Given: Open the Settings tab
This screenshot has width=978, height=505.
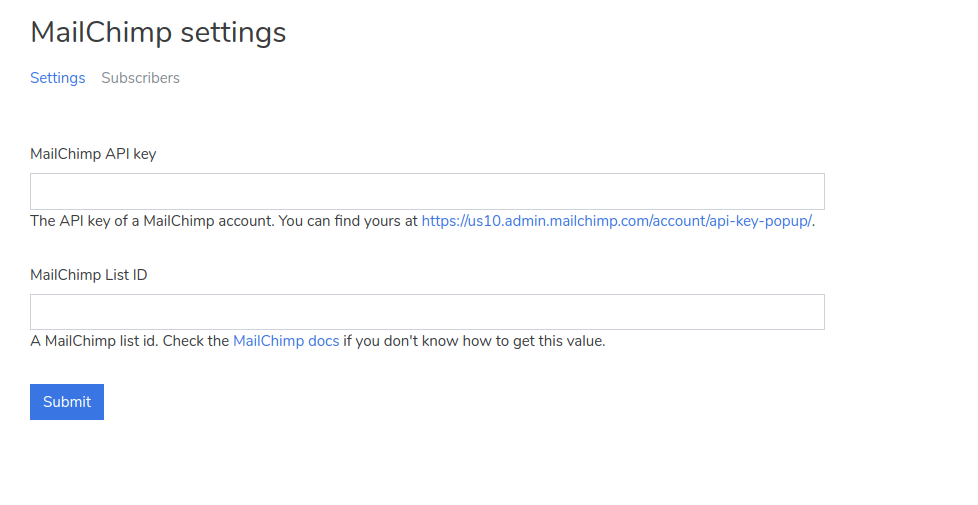Looking at the screenshot, I should click(57, 78).
